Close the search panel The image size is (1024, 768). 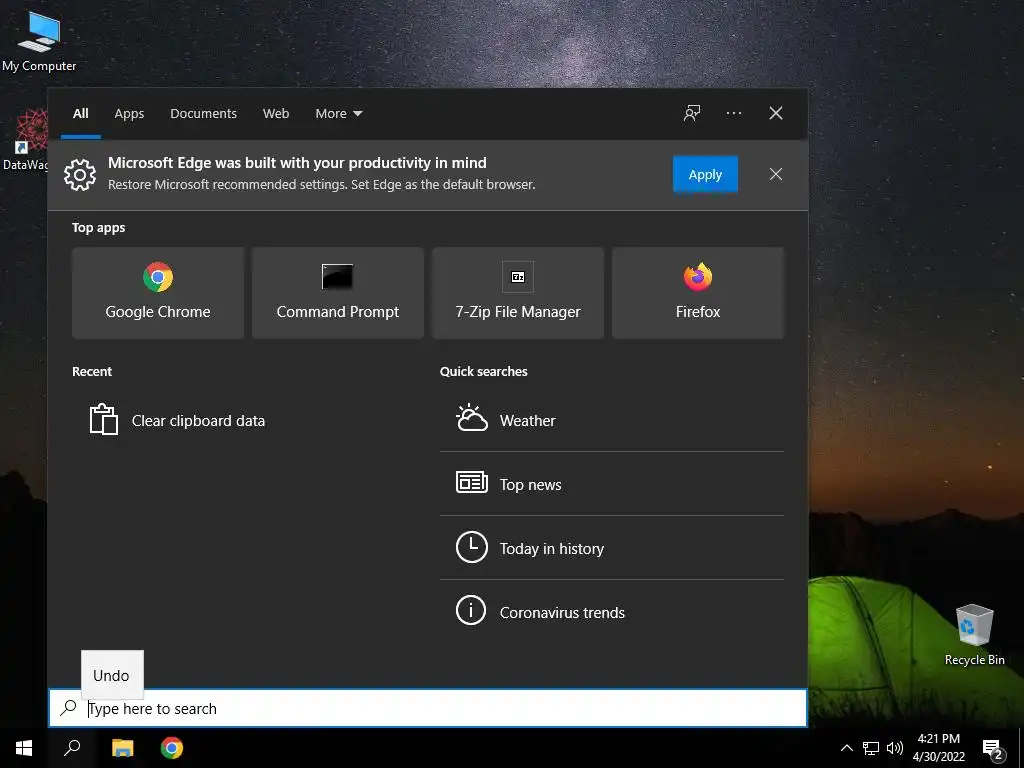click(x=776, y=113)
